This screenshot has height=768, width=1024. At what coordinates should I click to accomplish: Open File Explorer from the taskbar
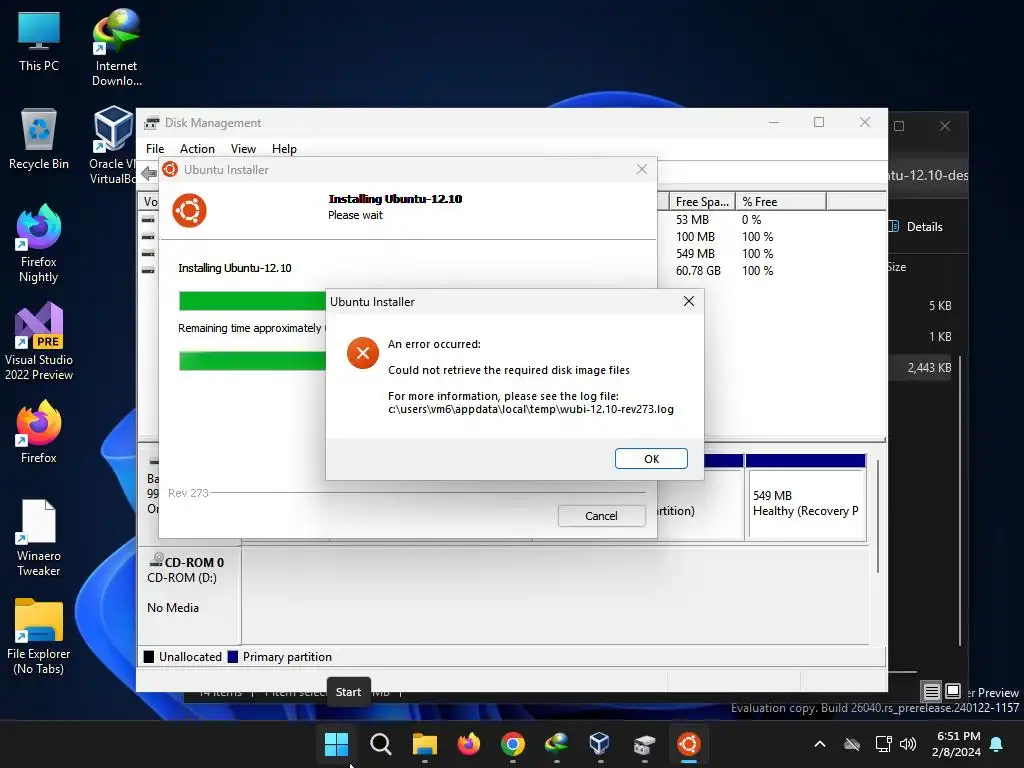pos(424,744)
